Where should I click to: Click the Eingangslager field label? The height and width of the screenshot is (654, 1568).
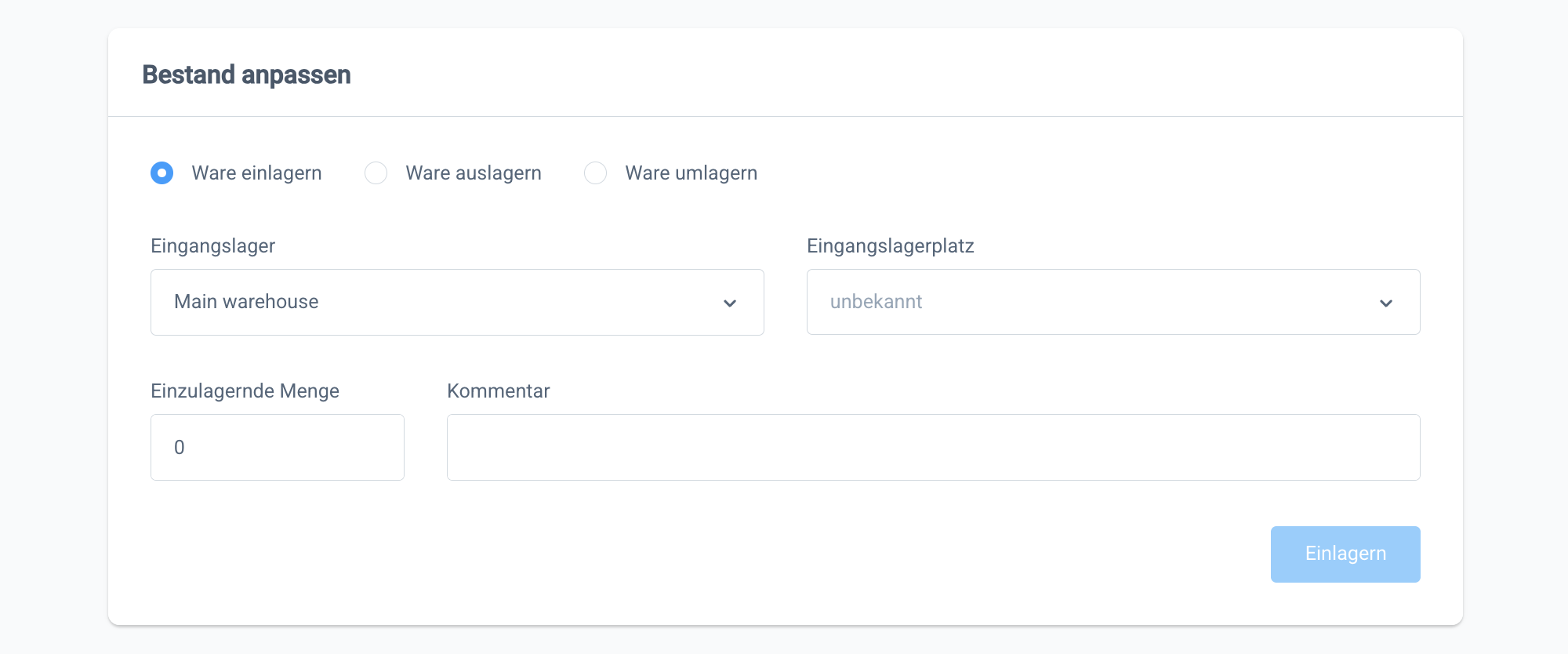[x=212, y=246]
